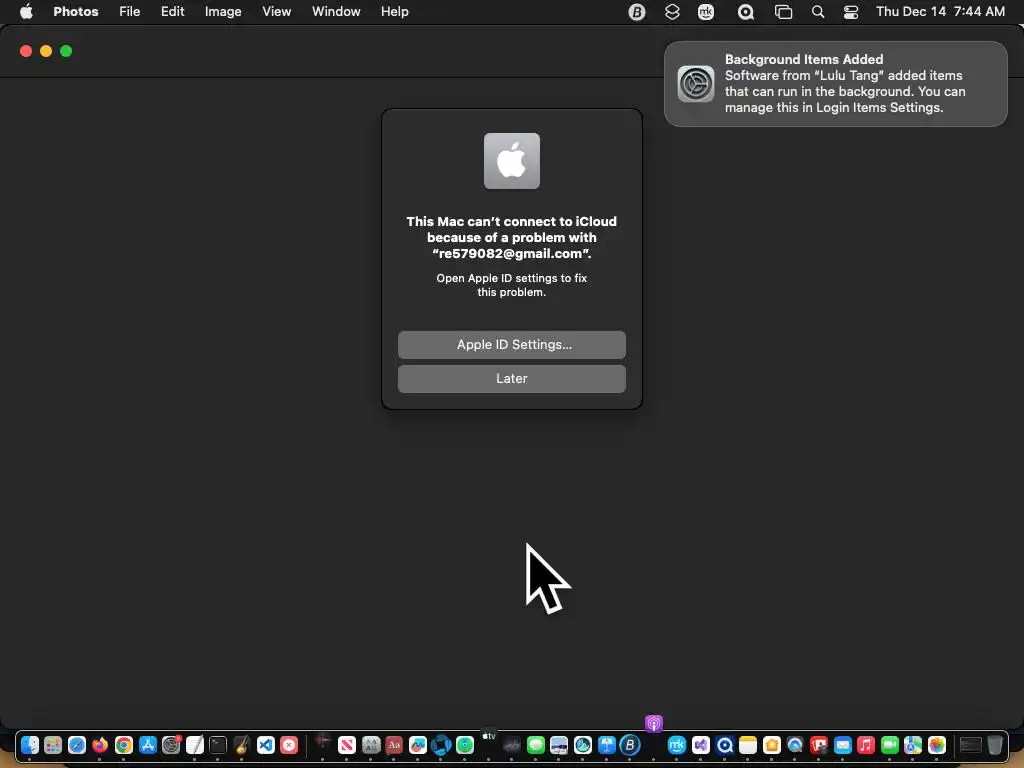
Task: Open the Apple TV app from the Dock
Action: [488, 736]
